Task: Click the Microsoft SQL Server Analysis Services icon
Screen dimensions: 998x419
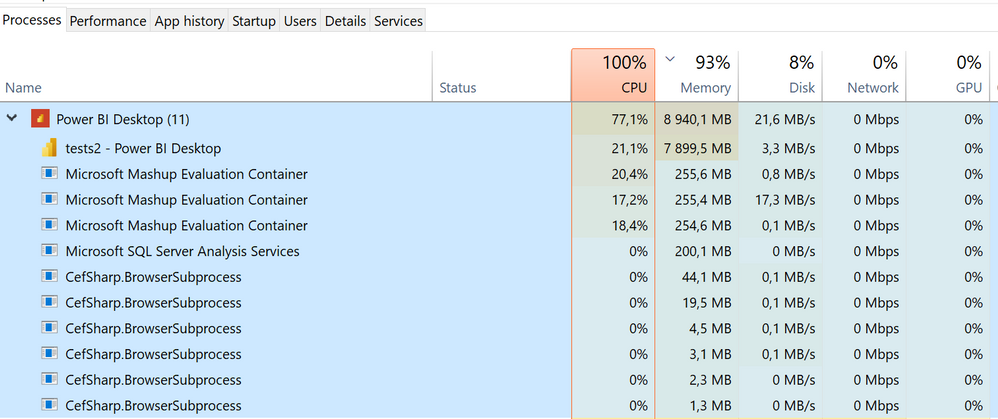Action: (50, 251)
